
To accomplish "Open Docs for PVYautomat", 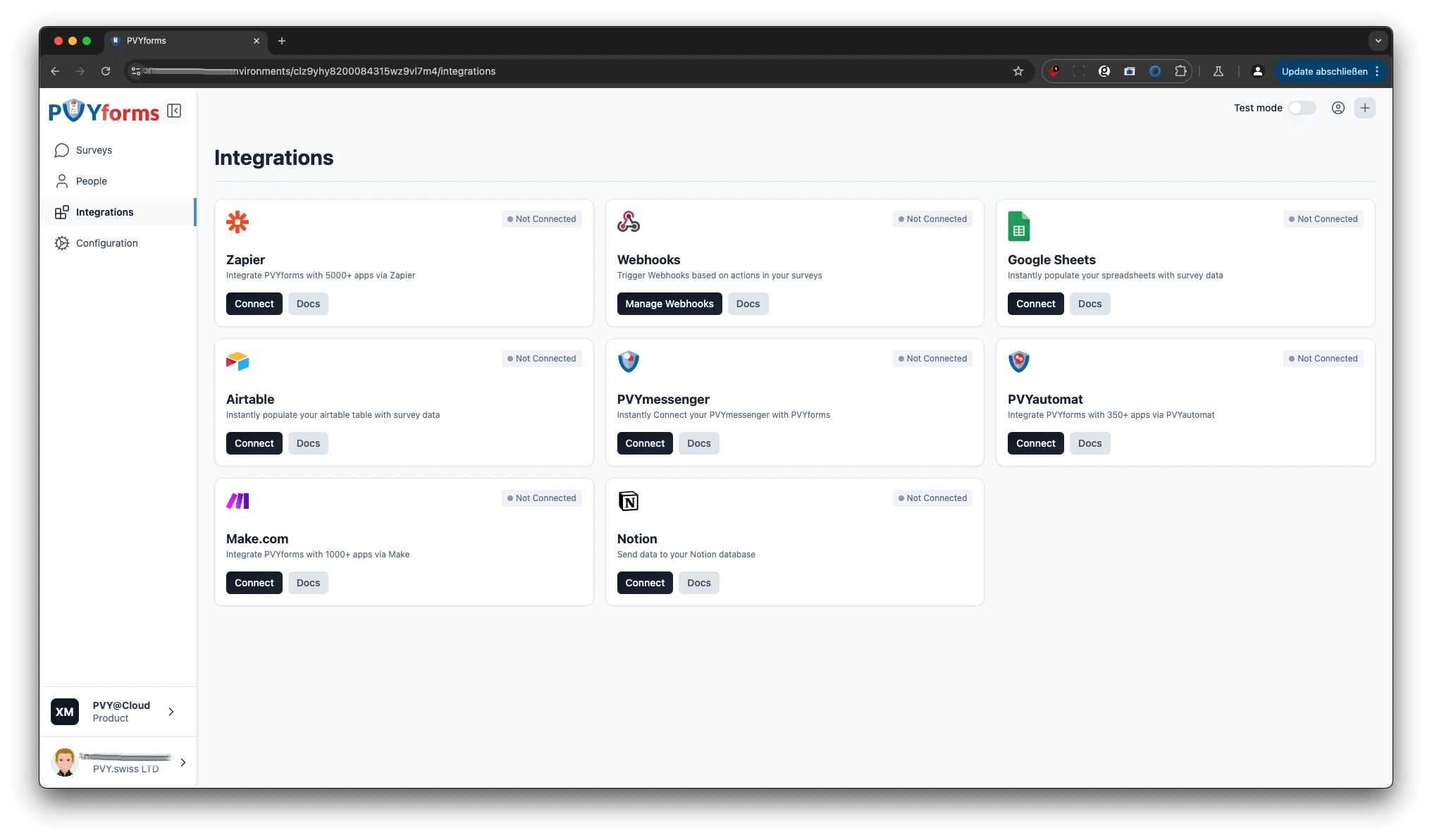I will coord(1090,443).
